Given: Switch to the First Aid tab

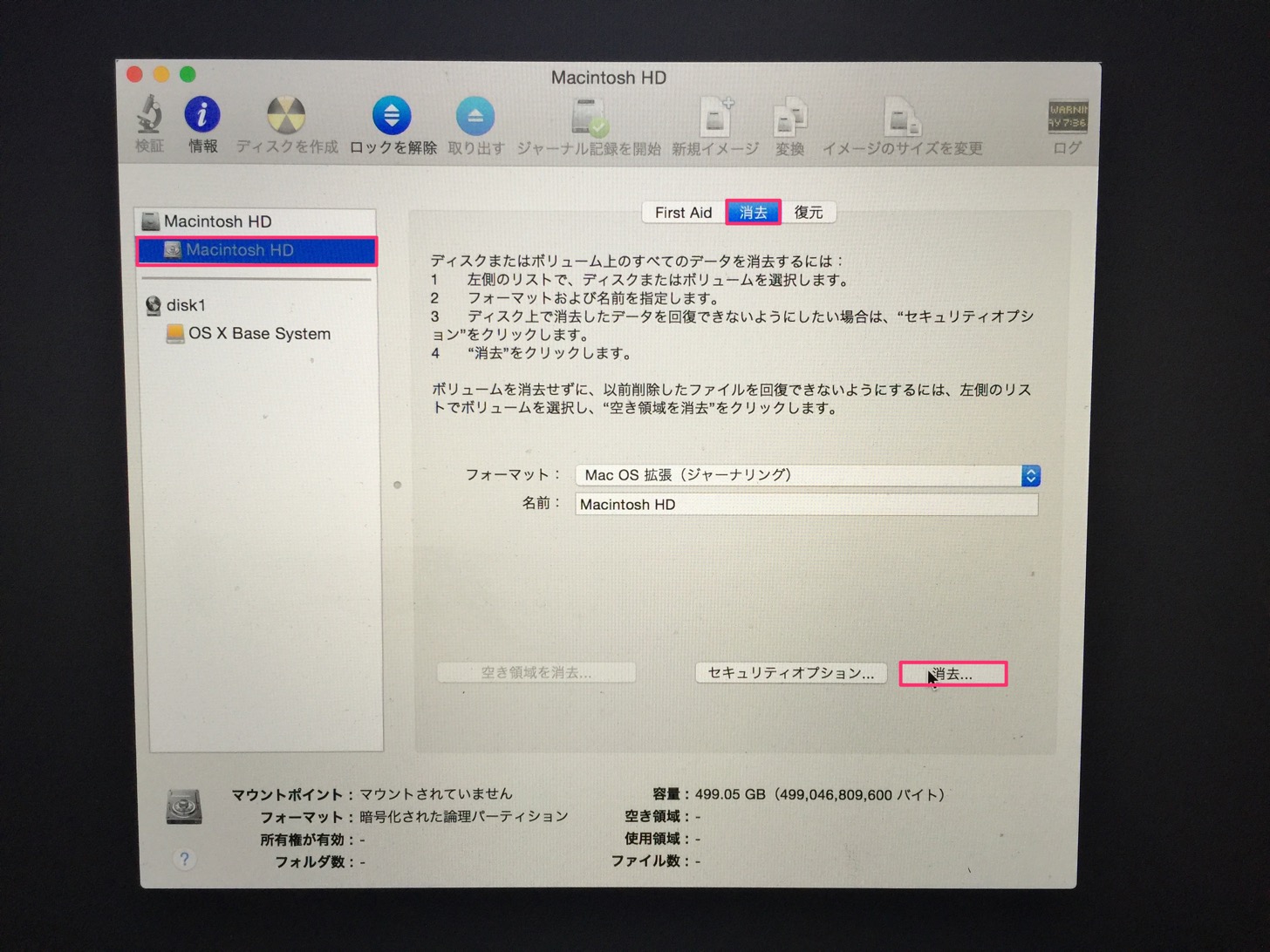Looking at the screenshot, I should click(x=683, y=213).
